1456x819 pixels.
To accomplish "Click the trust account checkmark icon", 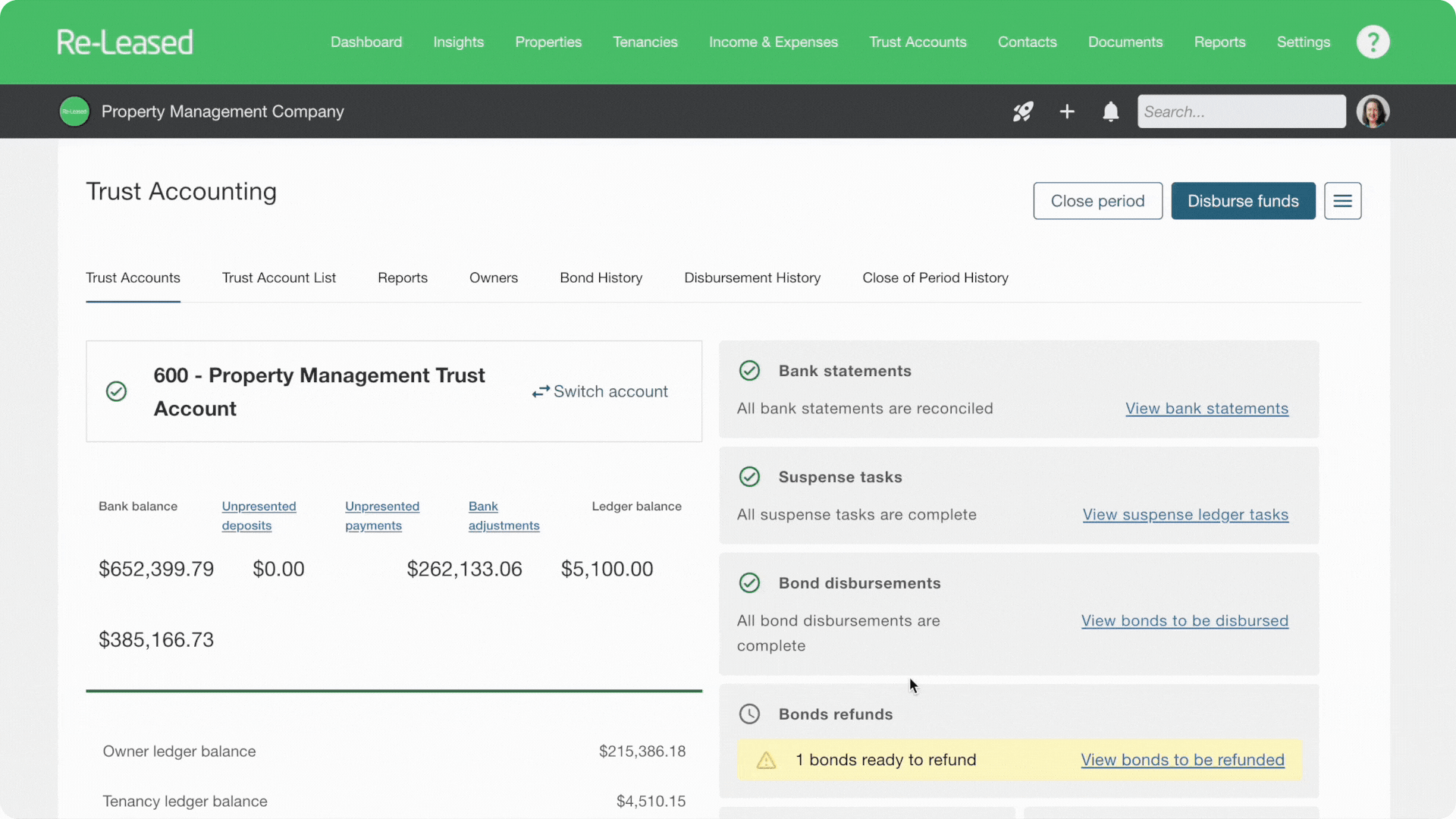I will 116,391.
